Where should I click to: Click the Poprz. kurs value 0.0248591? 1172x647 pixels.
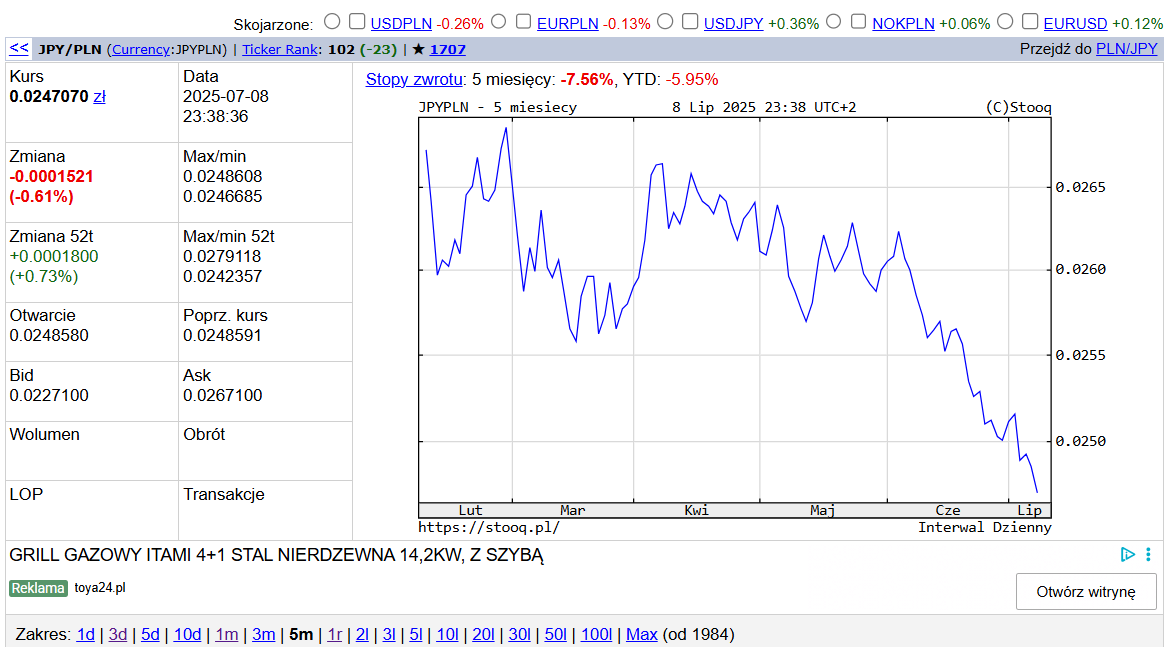223,335
